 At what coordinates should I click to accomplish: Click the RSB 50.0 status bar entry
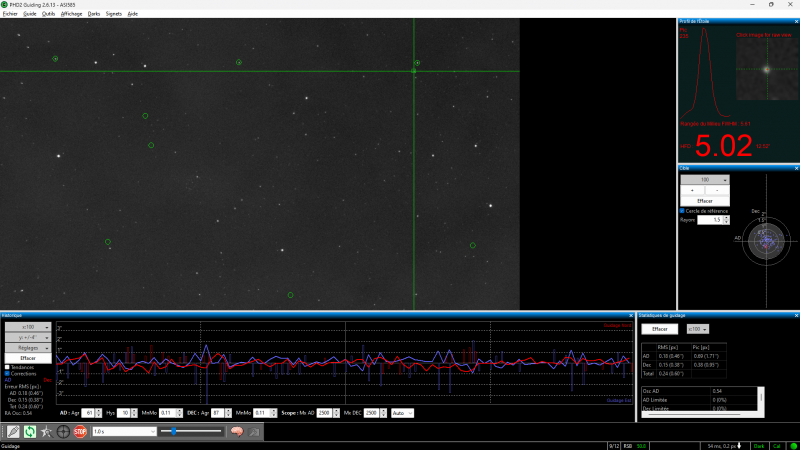[635, 446]
